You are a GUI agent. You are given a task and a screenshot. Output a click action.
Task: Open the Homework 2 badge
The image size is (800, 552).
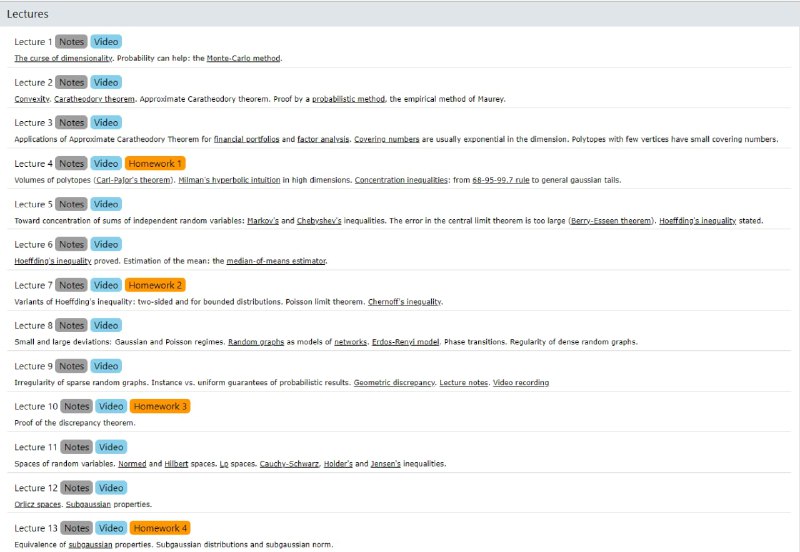point(155,285)
